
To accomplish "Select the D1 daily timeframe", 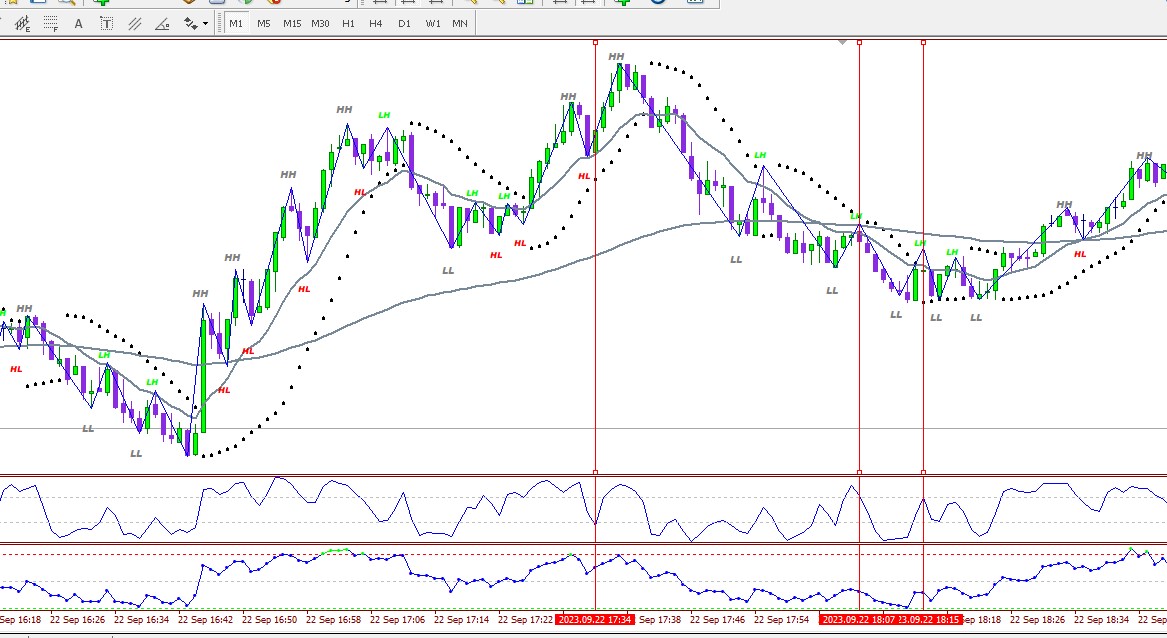I will coord(404,24).
